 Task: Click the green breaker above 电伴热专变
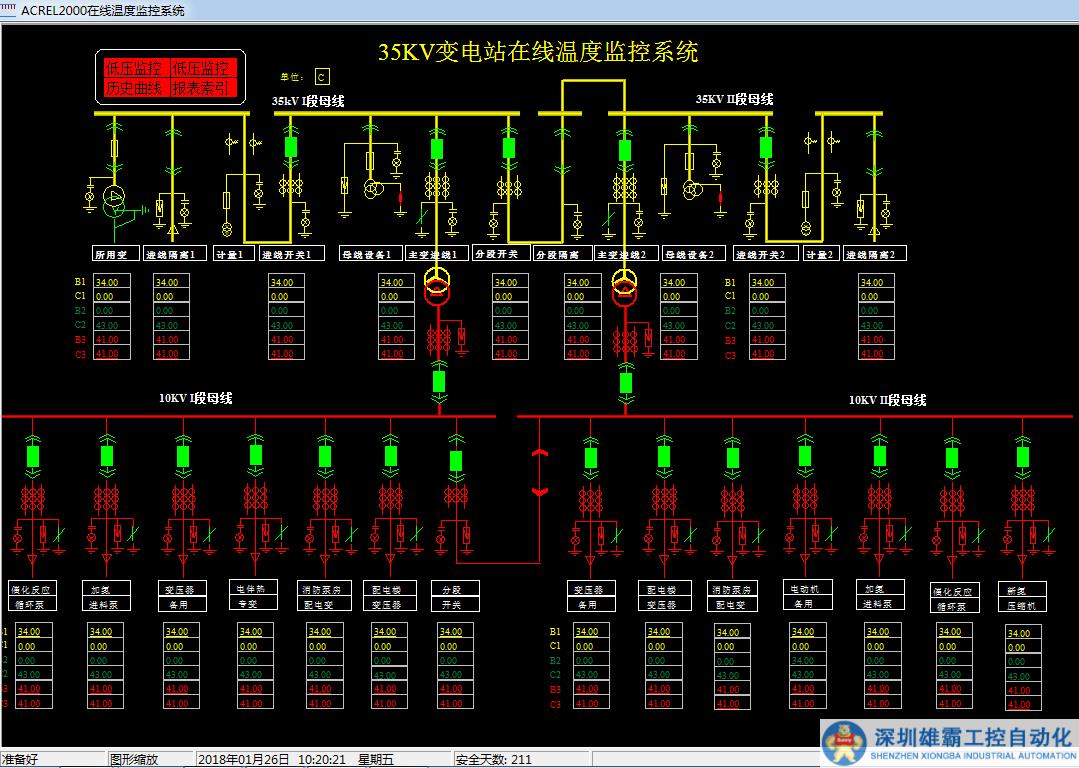click(255, 455)
